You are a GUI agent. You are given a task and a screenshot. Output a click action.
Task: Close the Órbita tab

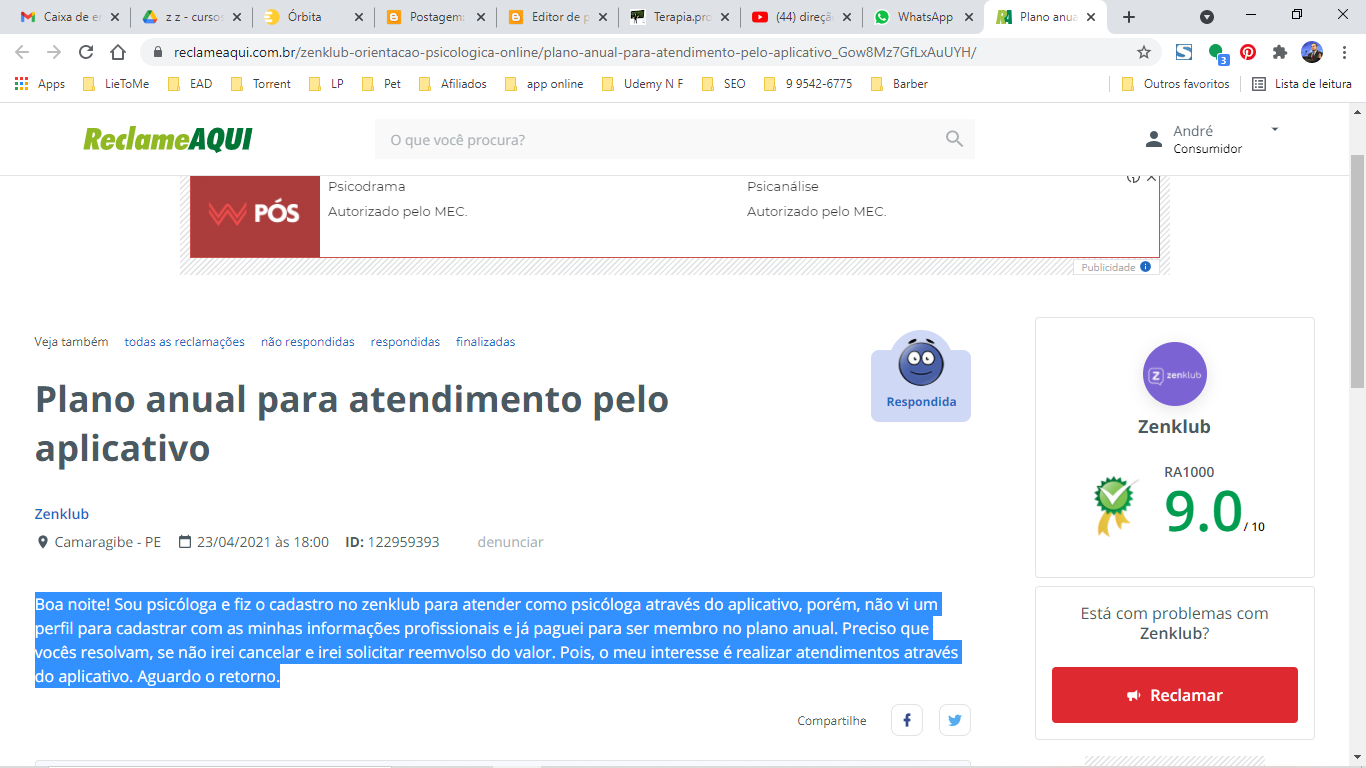[359, 17]
